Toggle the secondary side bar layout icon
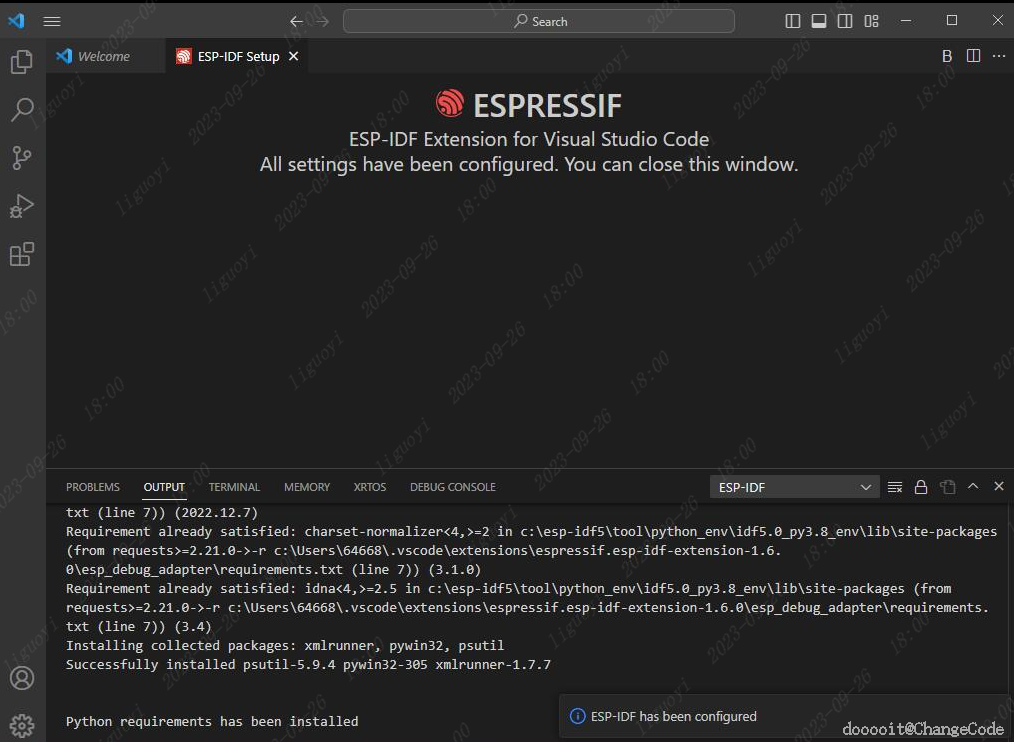Image resolution: width=1014 pixels, height=742 pixels. pyautogui.click(x=845, y=21)
